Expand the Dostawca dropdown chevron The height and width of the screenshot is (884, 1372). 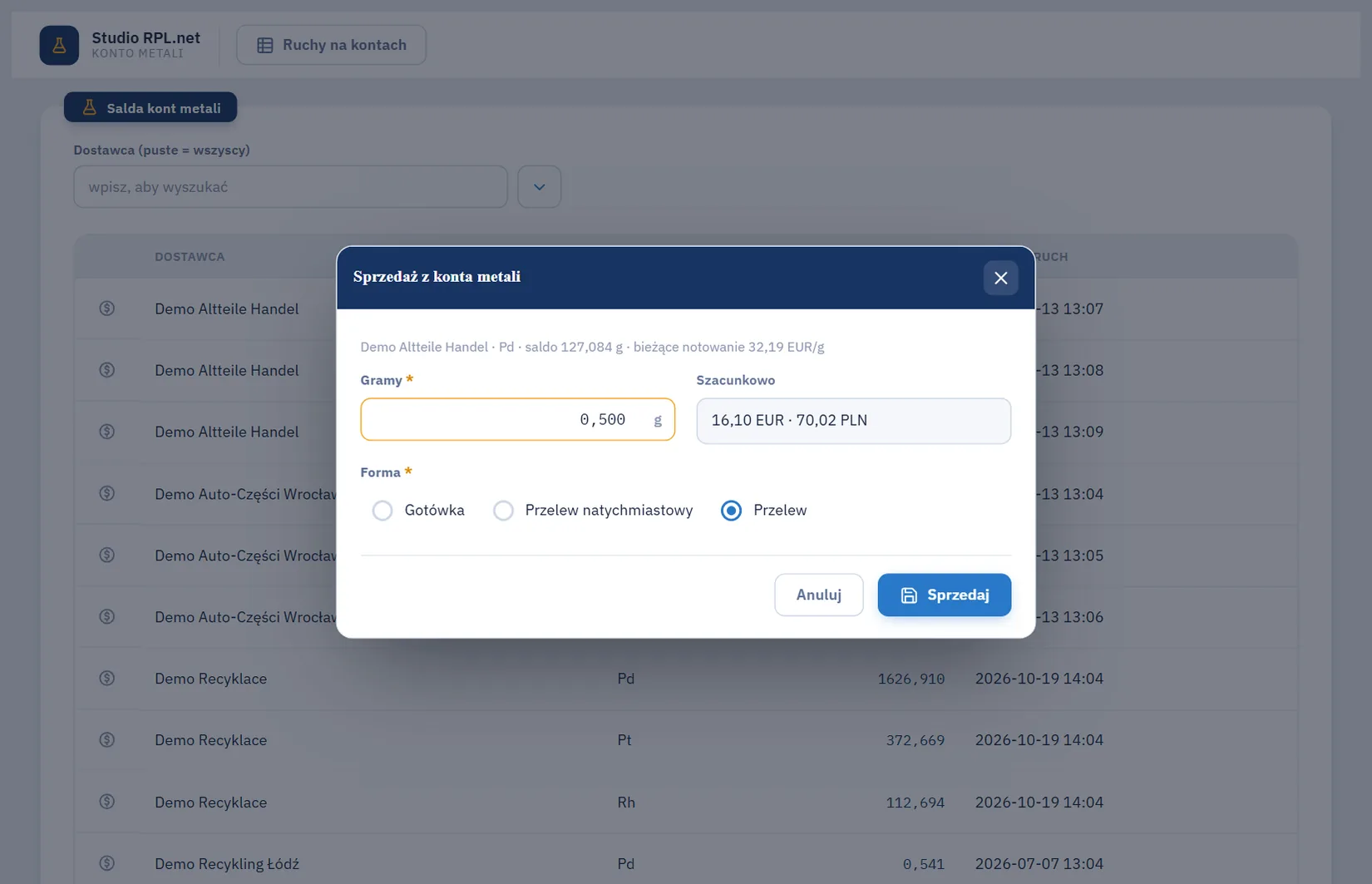[x=539, y=186]
